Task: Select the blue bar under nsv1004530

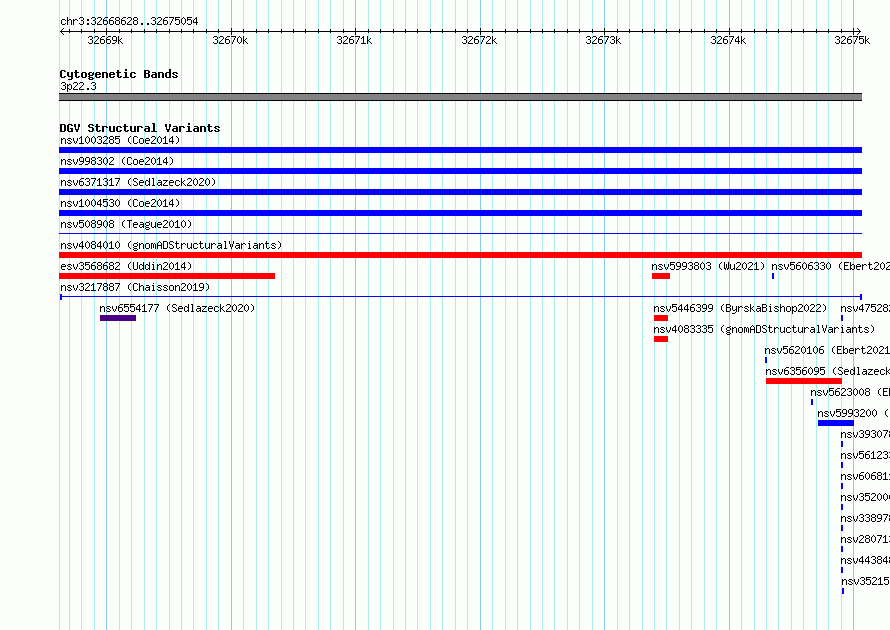Action: (x=460, y=213)
